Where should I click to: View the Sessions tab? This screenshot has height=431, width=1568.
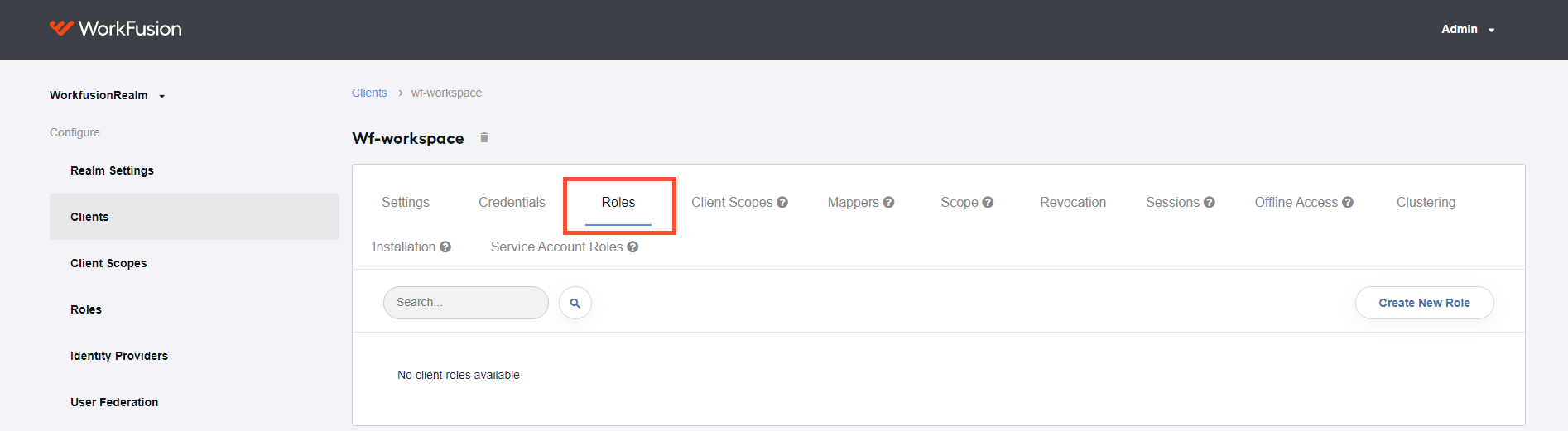1172,203
